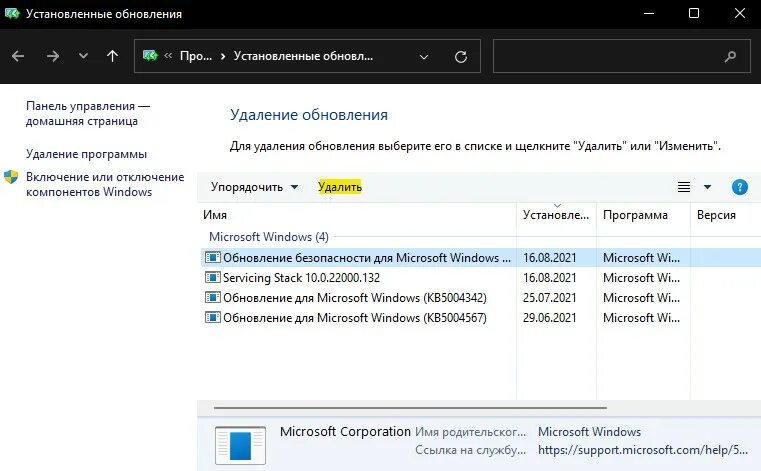Select the 'Установленные обновл...' breadcrumb
761x471 pixels.
pos(303,56)
